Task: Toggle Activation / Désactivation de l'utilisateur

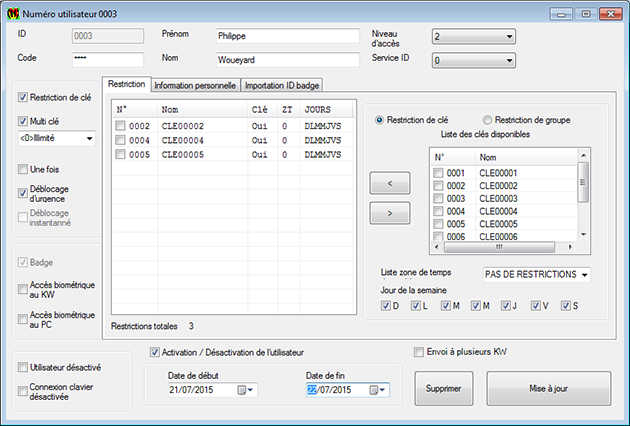Action: [155, 352]
